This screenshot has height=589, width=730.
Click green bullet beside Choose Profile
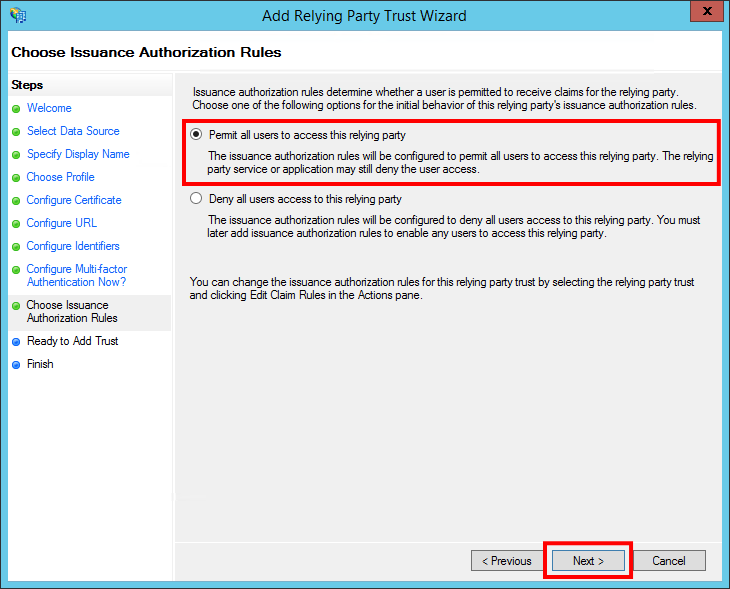(x=16, y=178)
